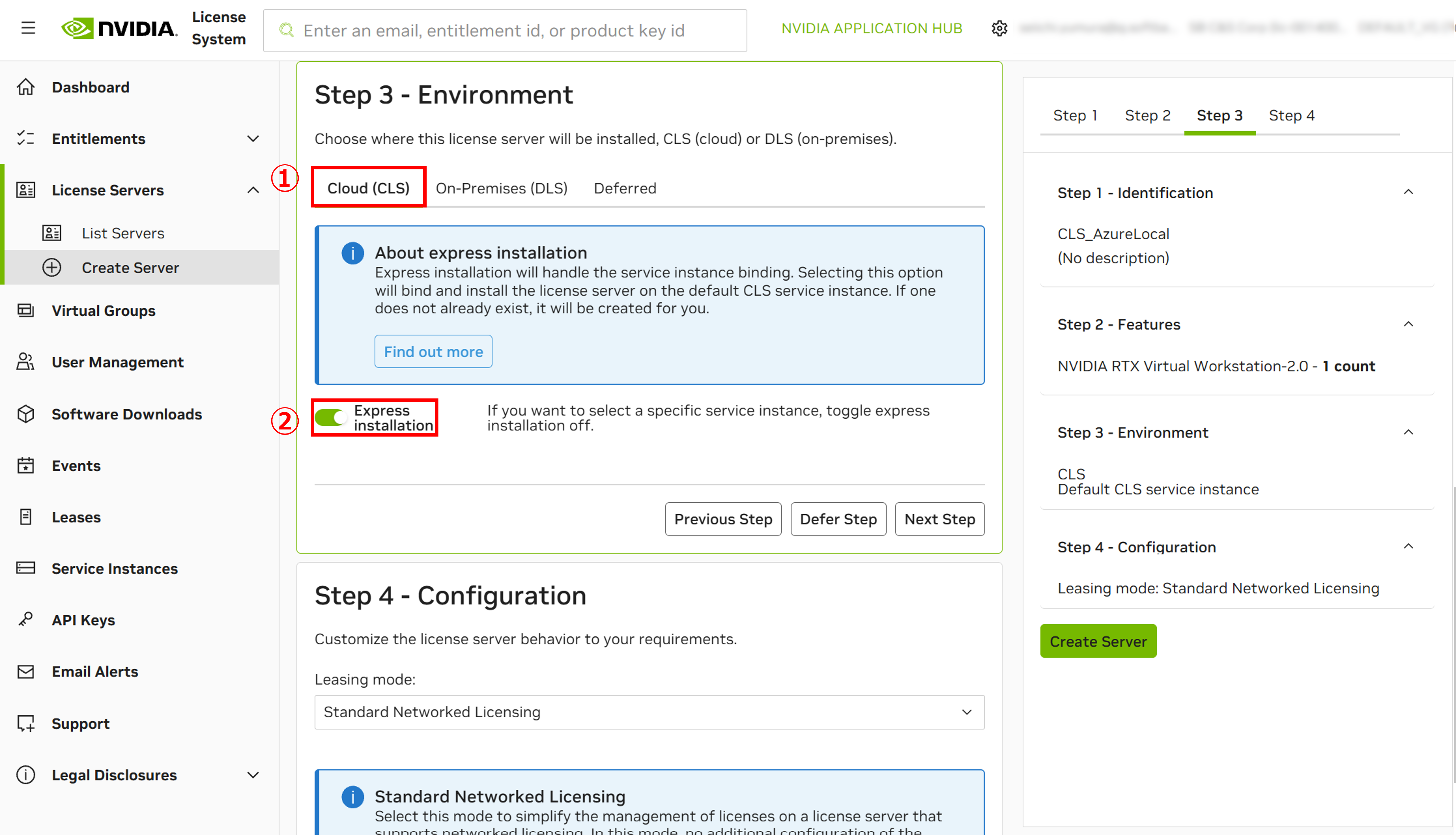Click the search magnifier icon
Screen dimensions: 1456x835
click(286, 30)
